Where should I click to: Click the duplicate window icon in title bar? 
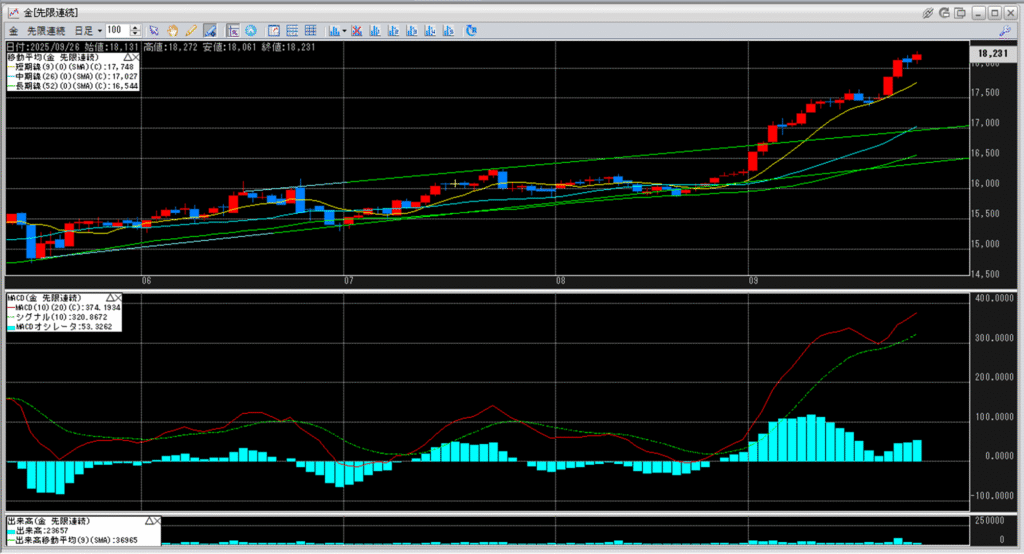pos(962,12)
